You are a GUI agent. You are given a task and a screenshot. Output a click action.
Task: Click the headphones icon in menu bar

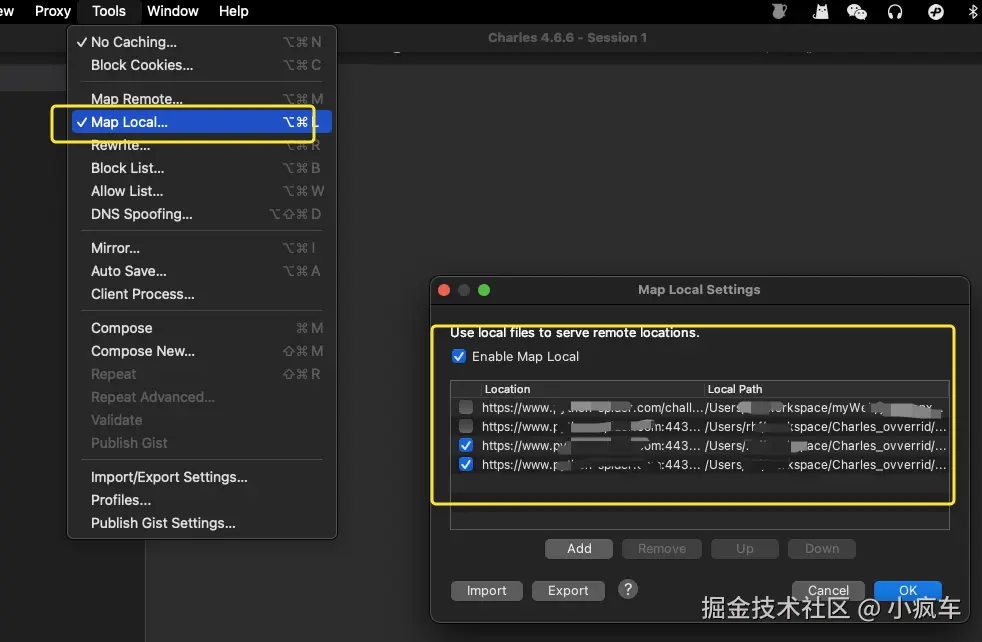(x=895, y=11)
